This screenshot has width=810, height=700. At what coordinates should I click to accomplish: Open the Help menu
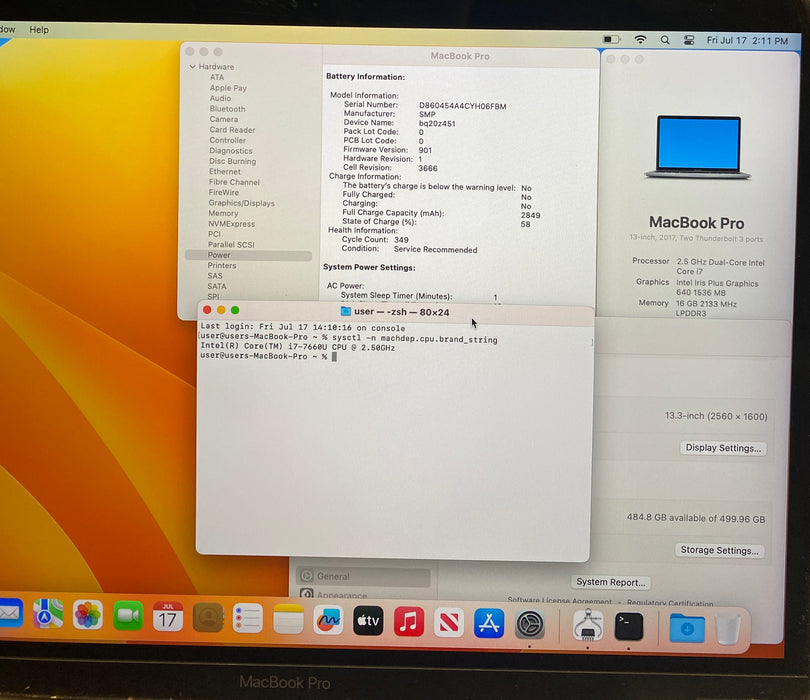[39, 29]
